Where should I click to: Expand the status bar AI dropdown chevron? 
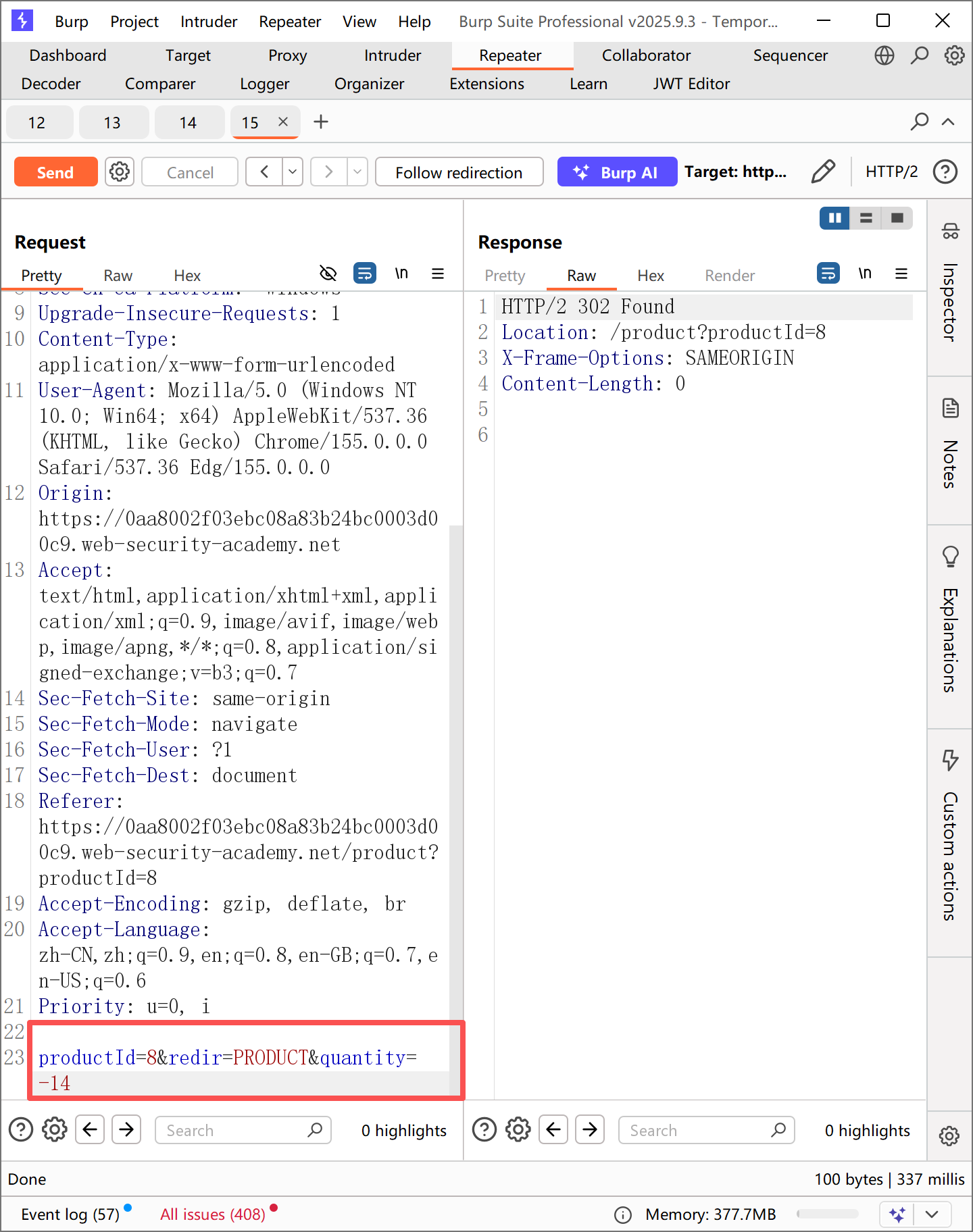[932, 1214]
